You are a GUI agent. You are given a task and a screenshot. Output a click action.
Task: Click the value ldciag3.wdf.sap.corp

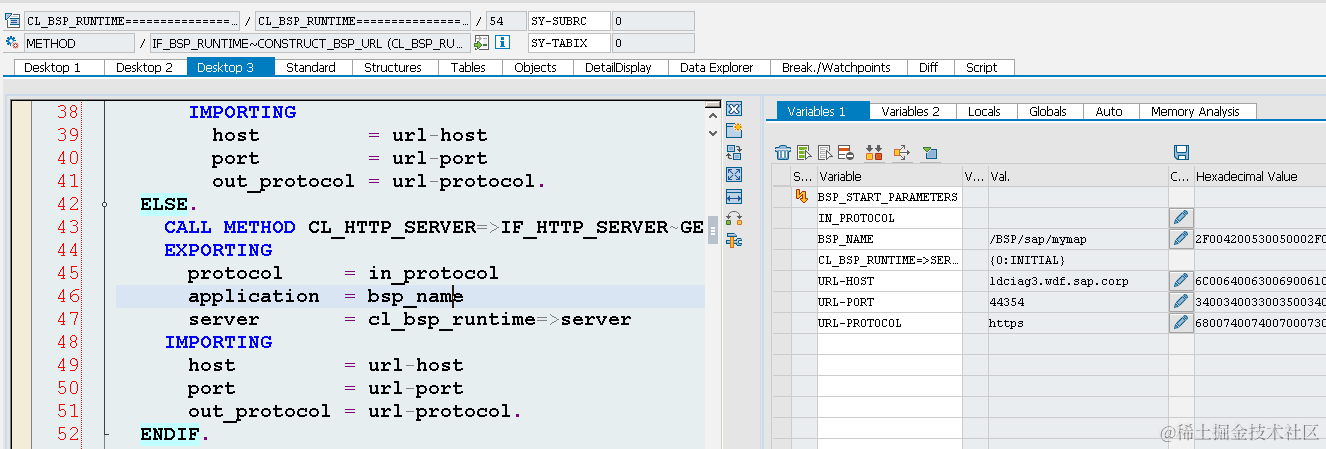click(1058, 281)
